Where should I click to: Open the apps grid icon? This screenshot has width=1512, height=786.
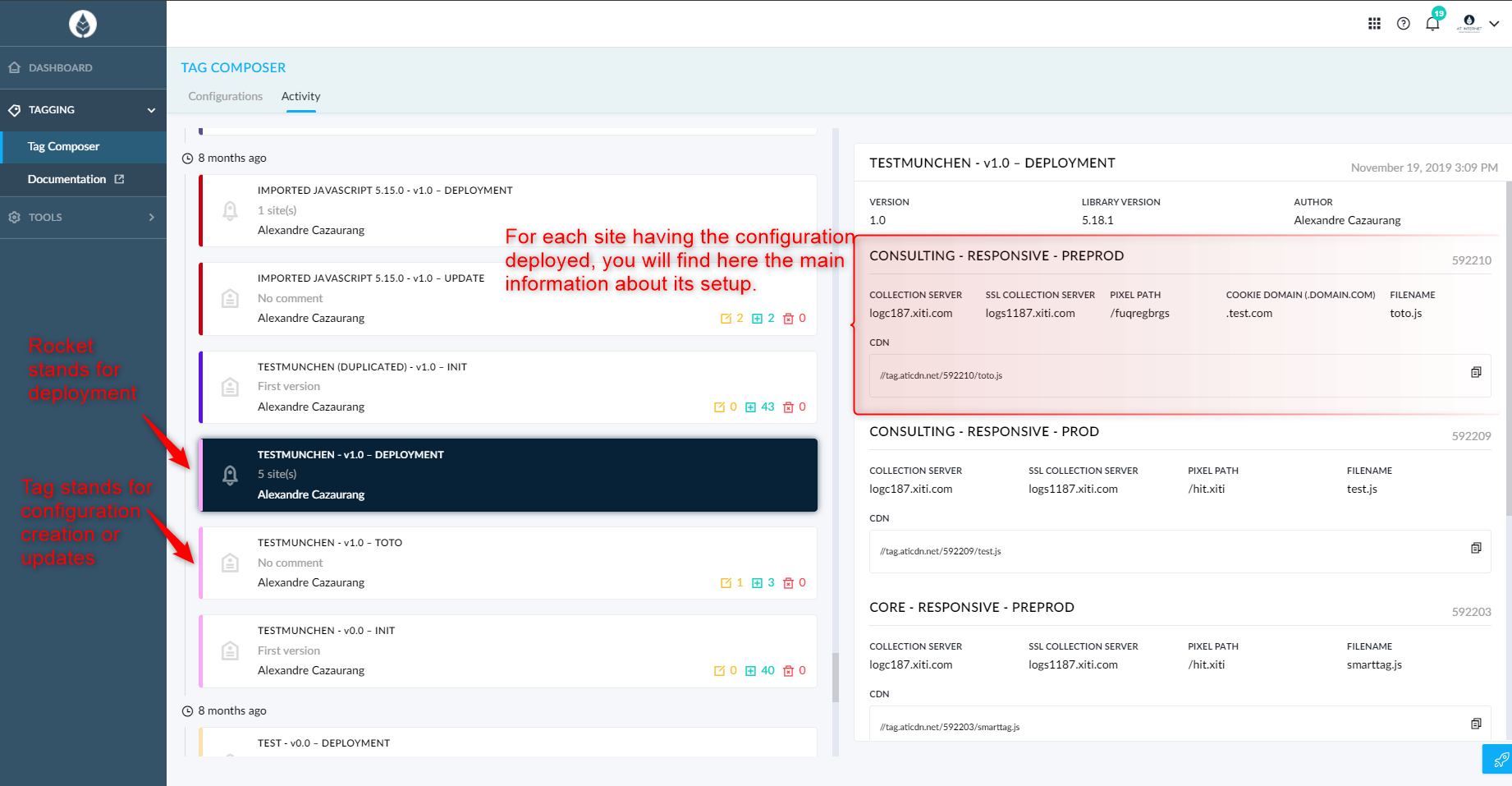pos(1374,24)
